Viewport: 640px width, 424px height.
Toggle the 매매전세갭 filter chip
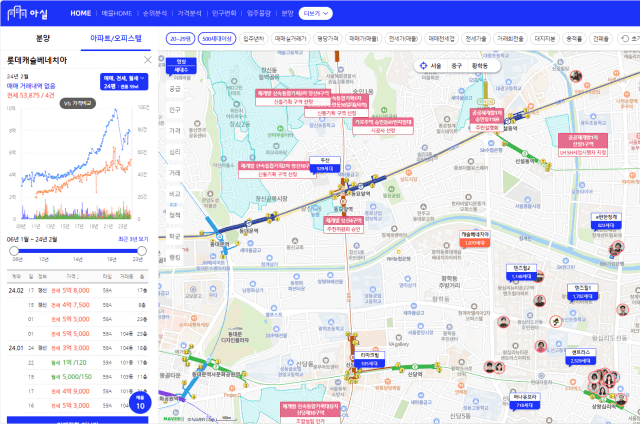(x=441, y=38)
